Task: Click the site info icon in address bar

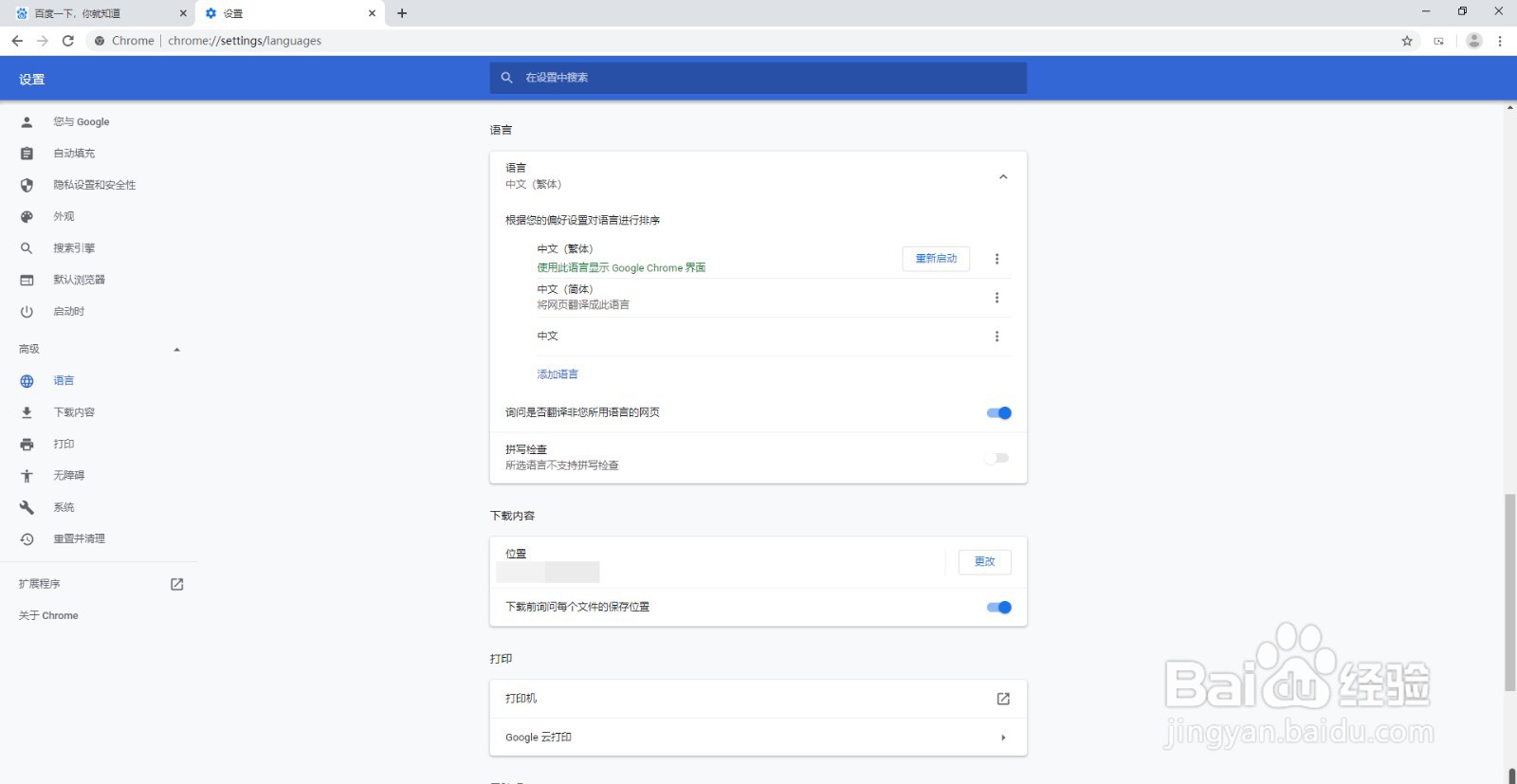Action: (100, 41)
